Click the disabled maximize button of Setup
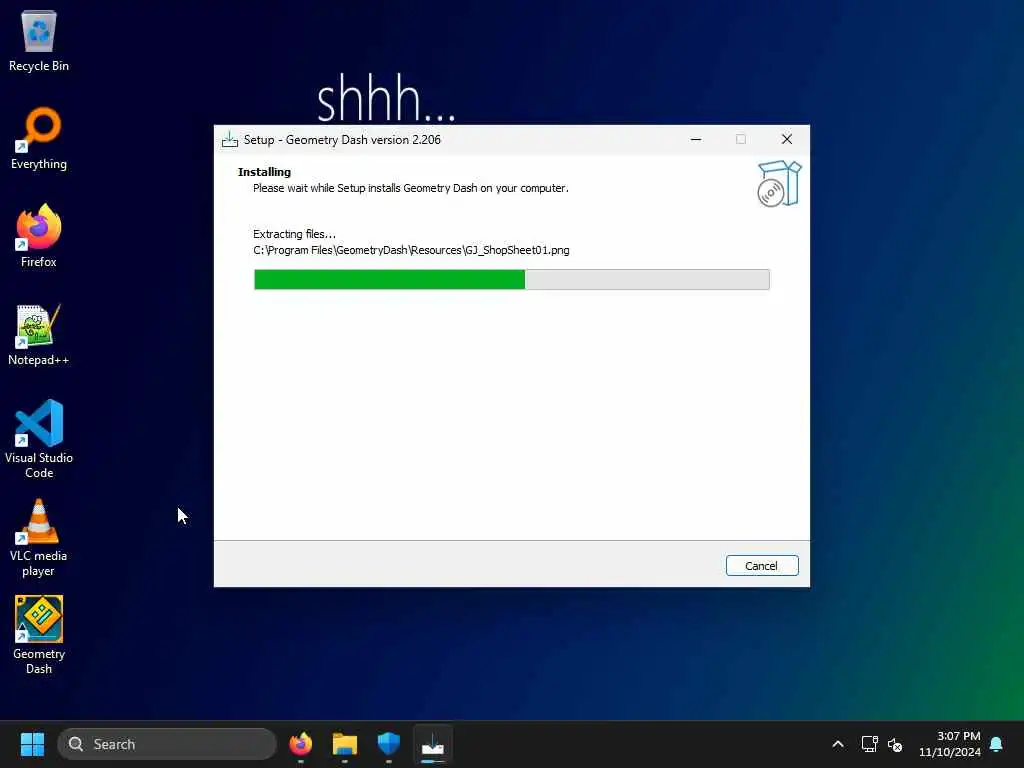Screen dimensions: 1024x768 pos(741,140)
